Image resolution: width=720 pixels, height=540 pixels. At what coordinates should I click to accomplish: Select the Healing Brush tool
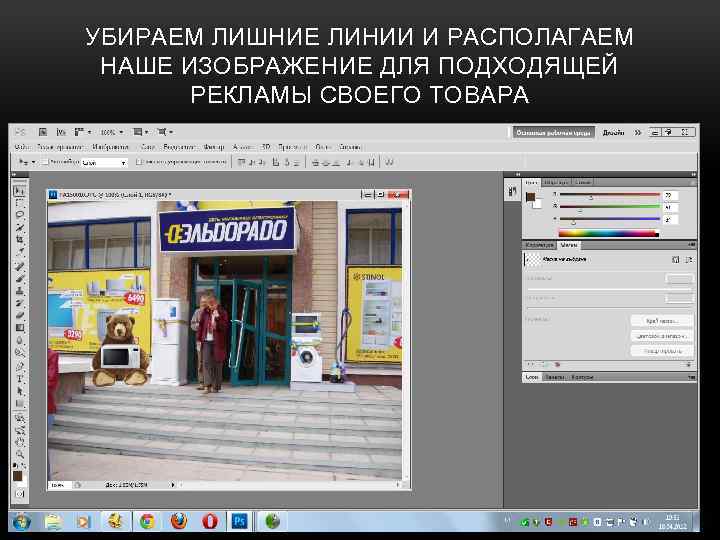tap(19, 266)
